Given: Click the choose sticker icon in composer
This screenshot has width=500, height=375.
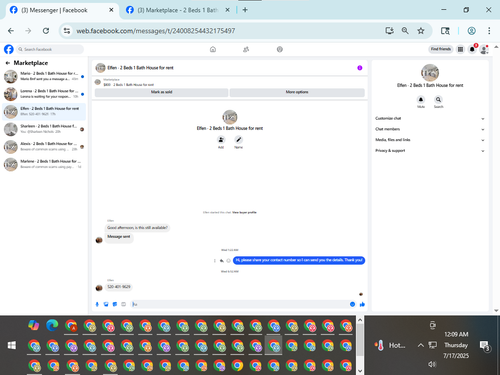Looking at the screenshot, I should pyautogui.click(x=115, y=304).
